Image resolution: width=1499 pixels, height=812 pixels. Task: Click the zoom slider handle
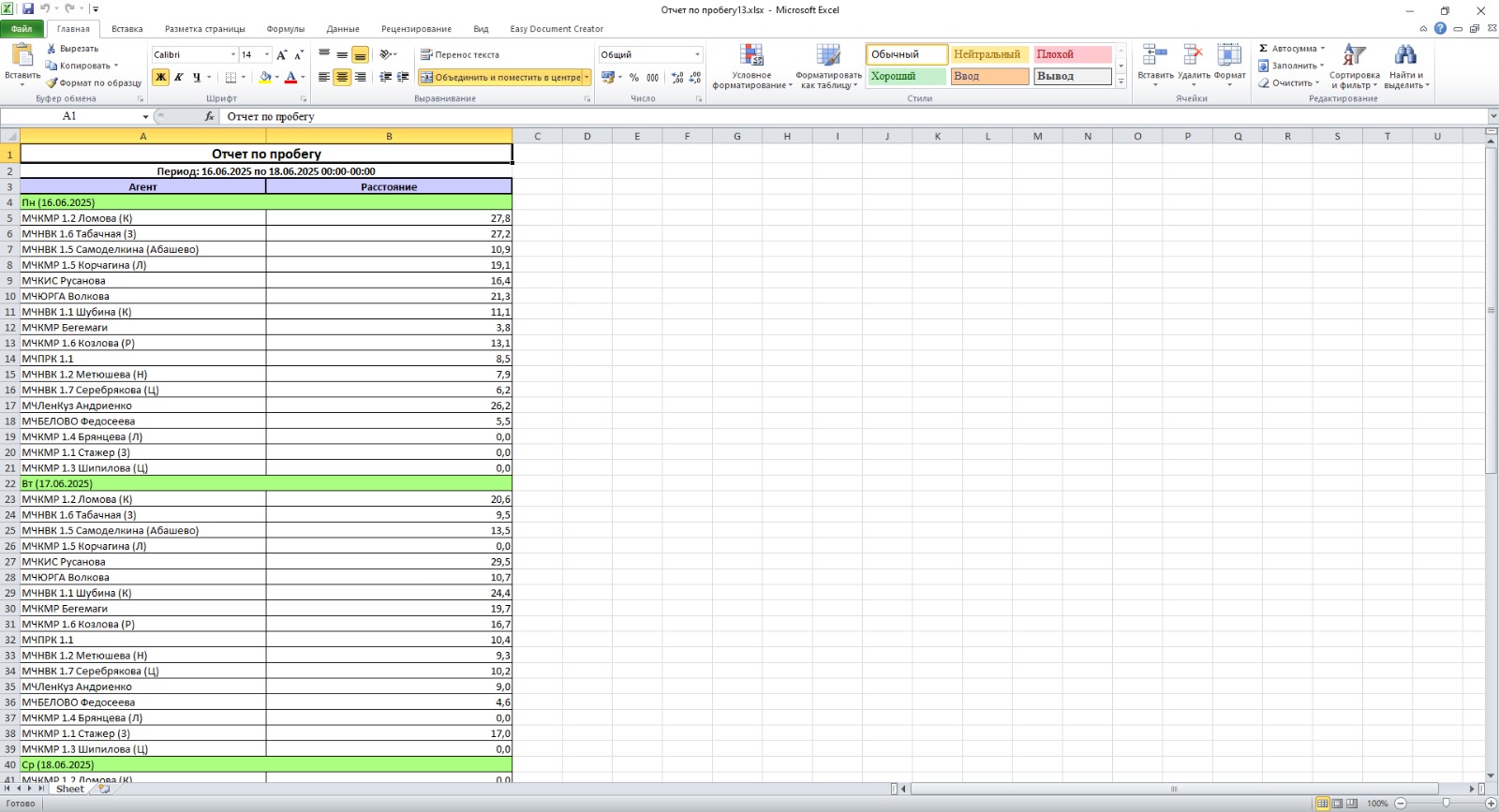click(1446, 803)
